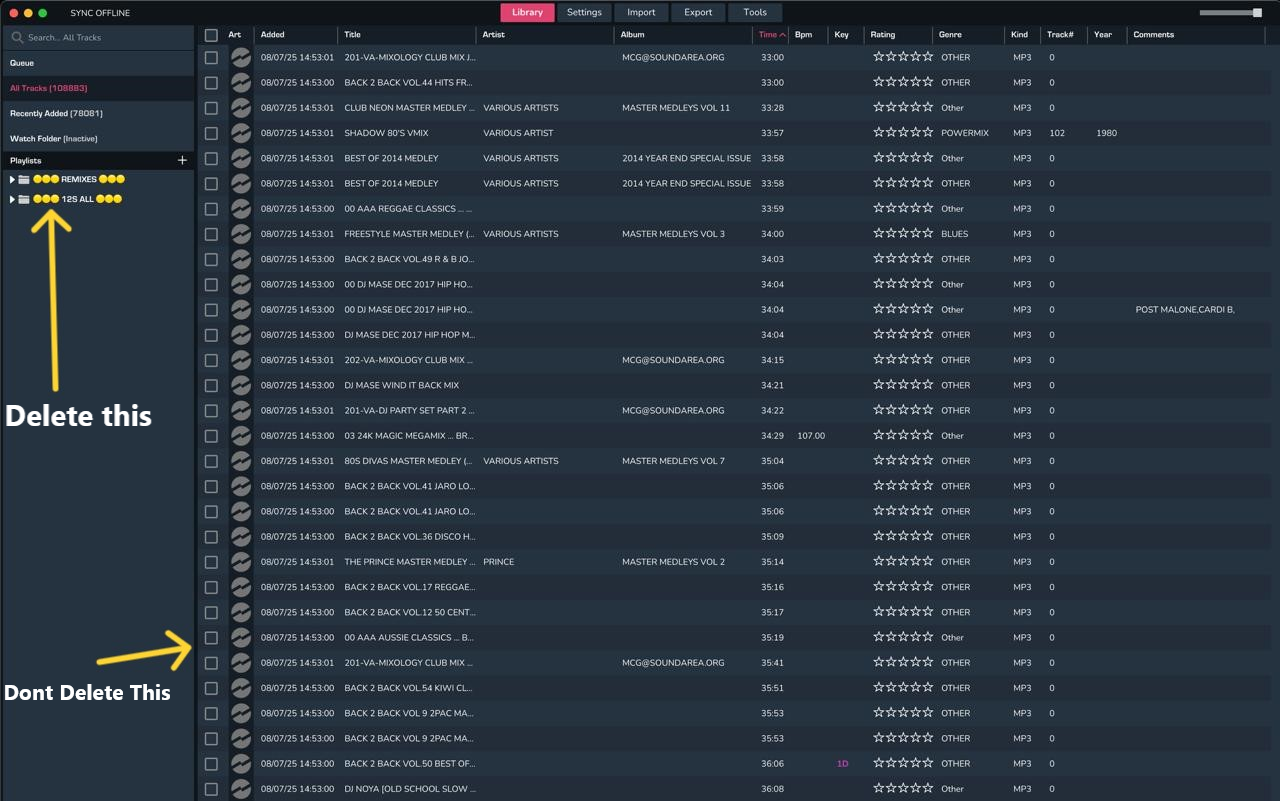Expand the 12S ALL playlist folder

(x=12, y=199)
